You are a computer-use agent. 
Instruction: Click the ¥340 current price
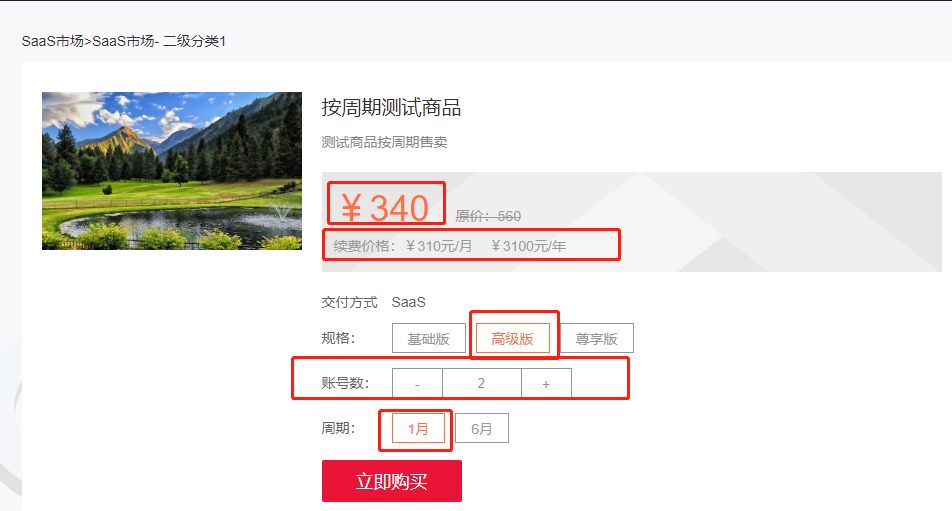[x=385, y=208]
